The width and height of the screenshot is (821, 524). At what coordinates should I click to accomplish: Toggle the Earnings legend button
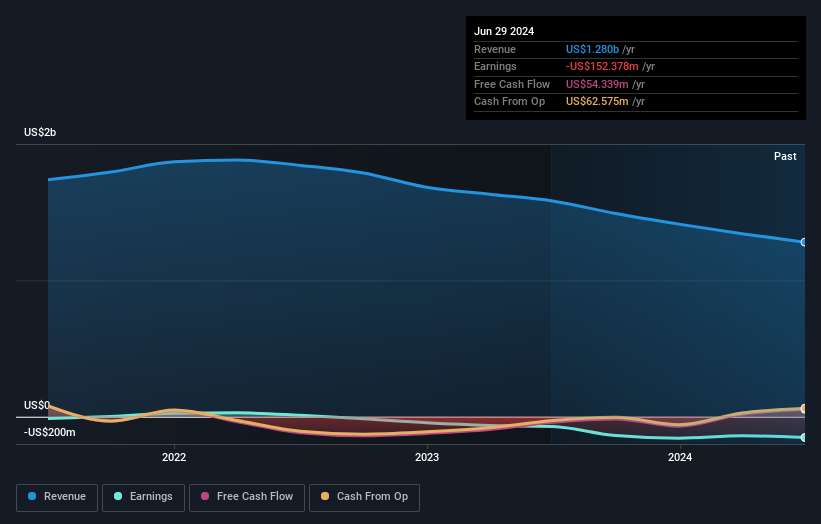pyautogui.click(x=143, y=497)
